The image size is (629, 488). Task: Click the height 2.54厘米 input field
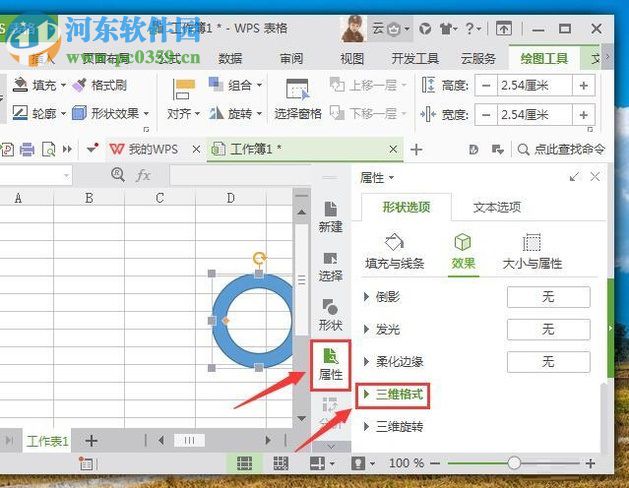coord(535,85)
